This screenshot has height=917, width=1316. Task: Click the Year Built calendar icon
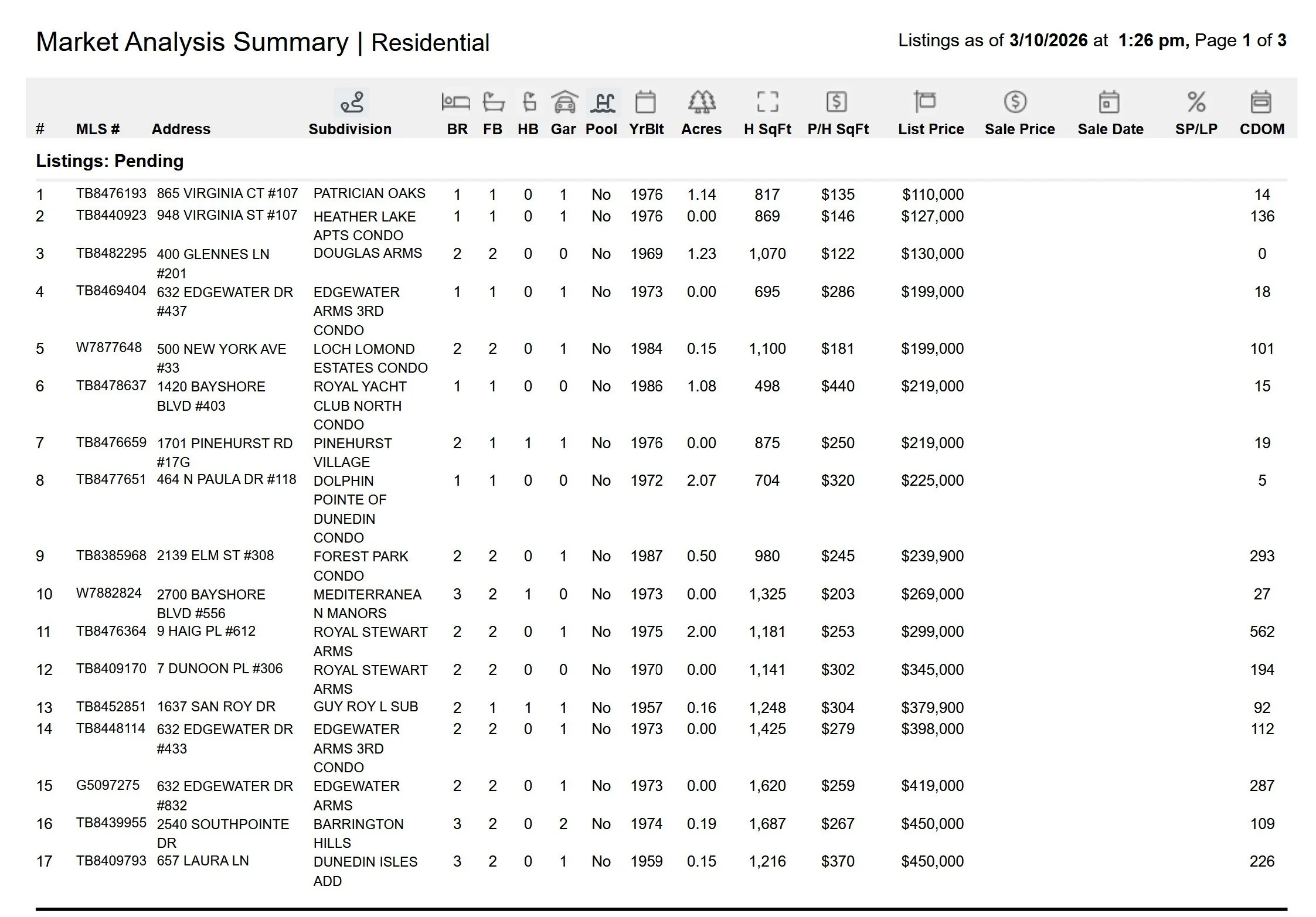click(645, 102)
